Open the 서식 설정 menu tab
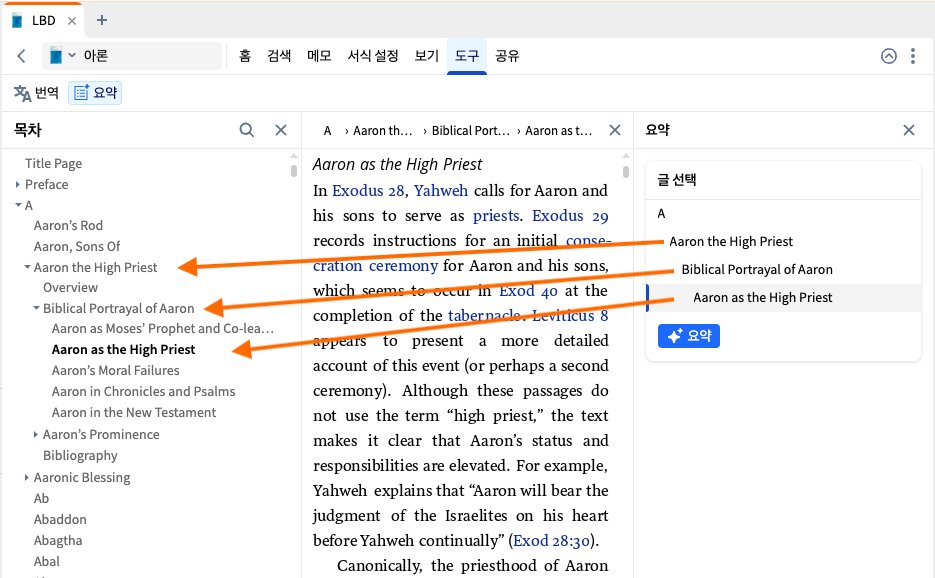 [373, 56]
